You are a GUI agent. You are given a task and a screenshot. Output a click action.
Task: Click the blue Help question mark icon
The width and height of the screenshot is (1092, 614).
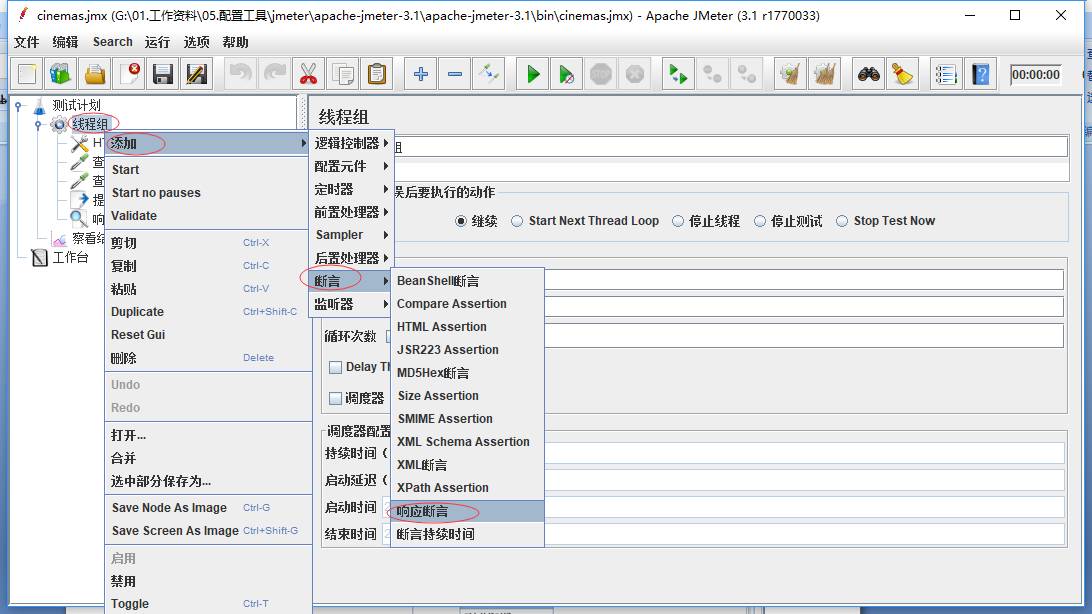point(981,74)
